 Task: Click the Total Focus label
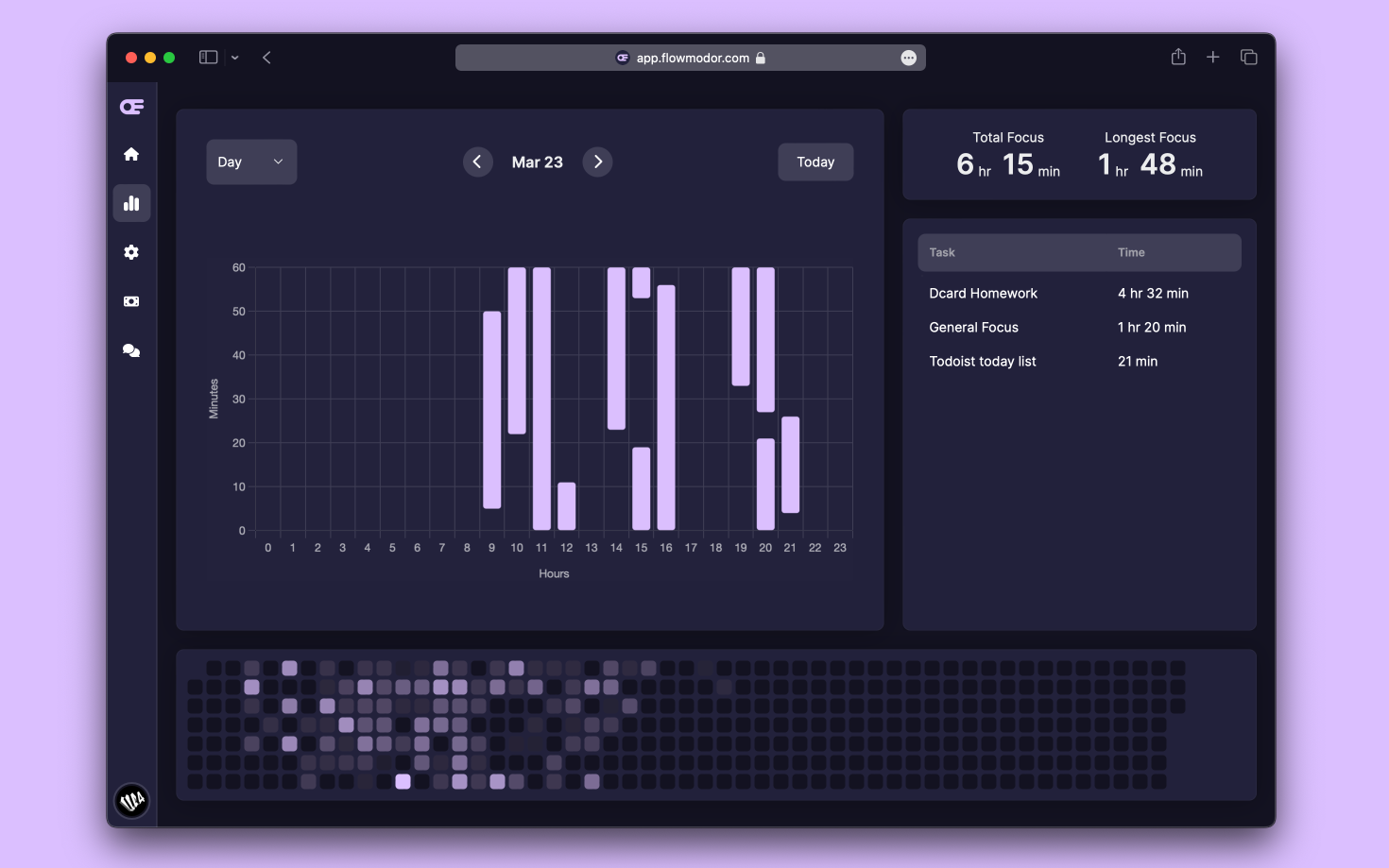[x=1008, y=137]
